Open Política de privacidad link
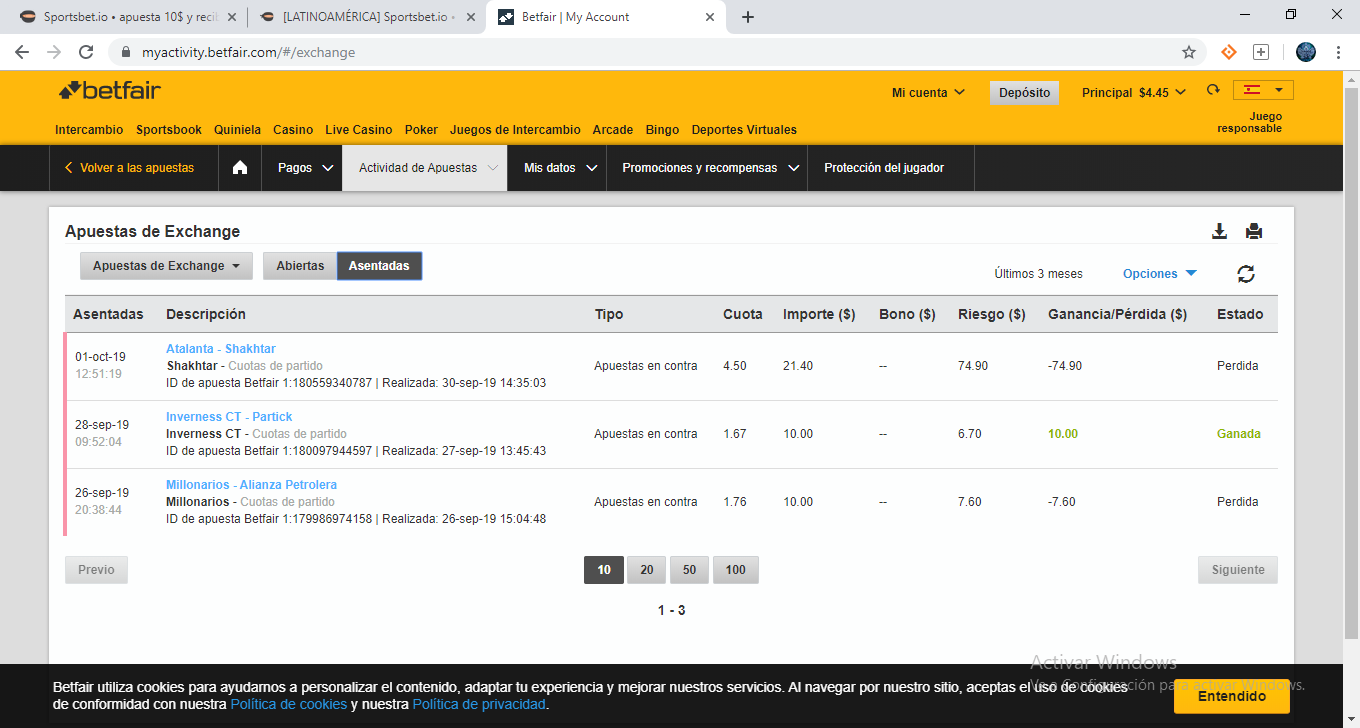 479,705
